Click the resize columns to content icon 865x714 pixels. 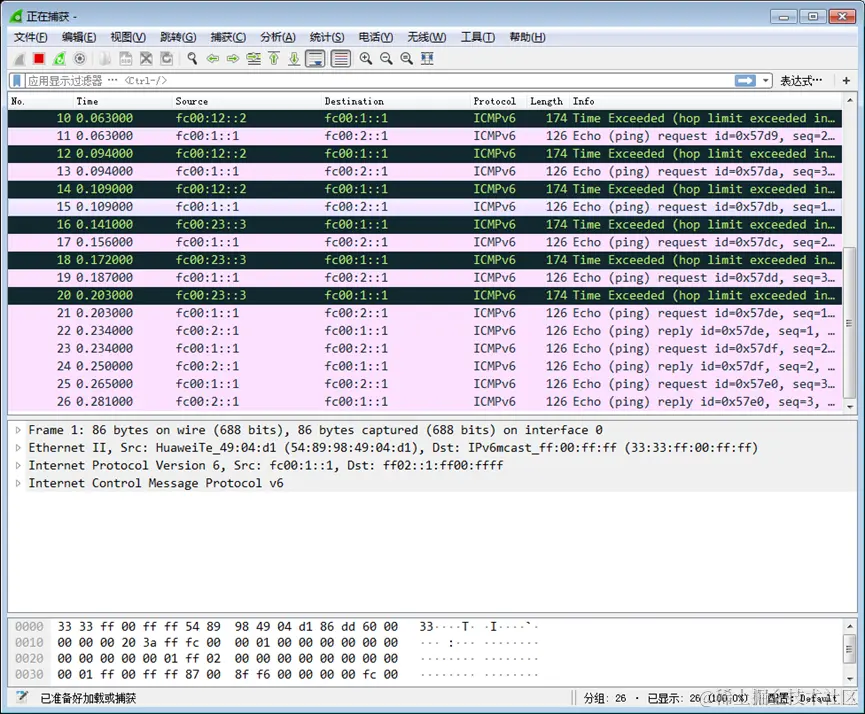coord(427,58)
